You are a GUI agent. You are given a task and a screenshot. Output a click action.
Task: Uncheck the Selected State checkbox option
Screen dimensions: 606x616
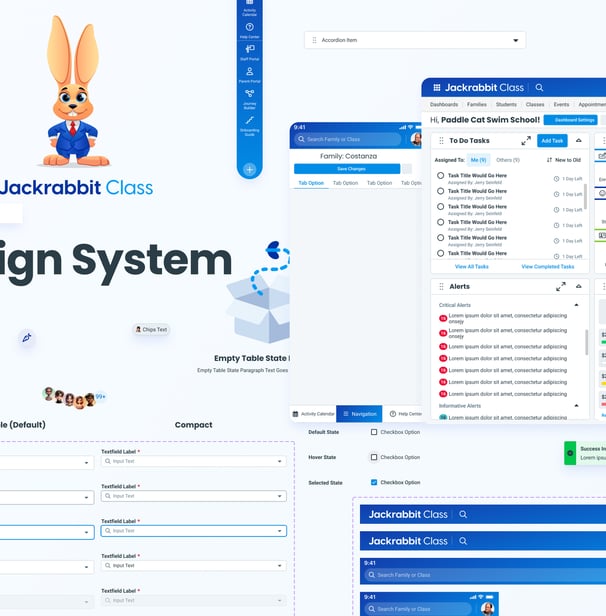click(x=374, y=482)
